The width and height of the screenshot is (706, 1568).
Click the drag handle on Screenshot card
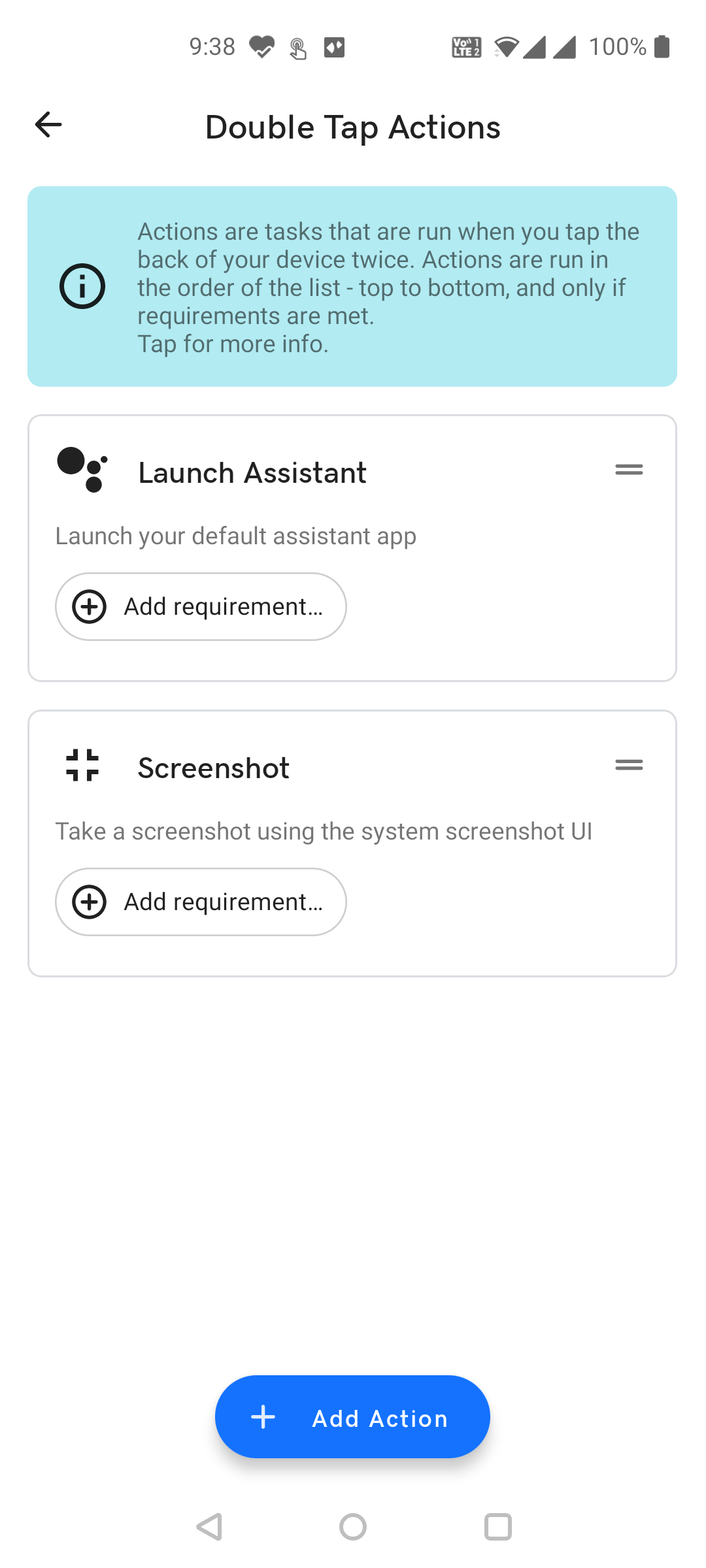(x=629, y=764)
